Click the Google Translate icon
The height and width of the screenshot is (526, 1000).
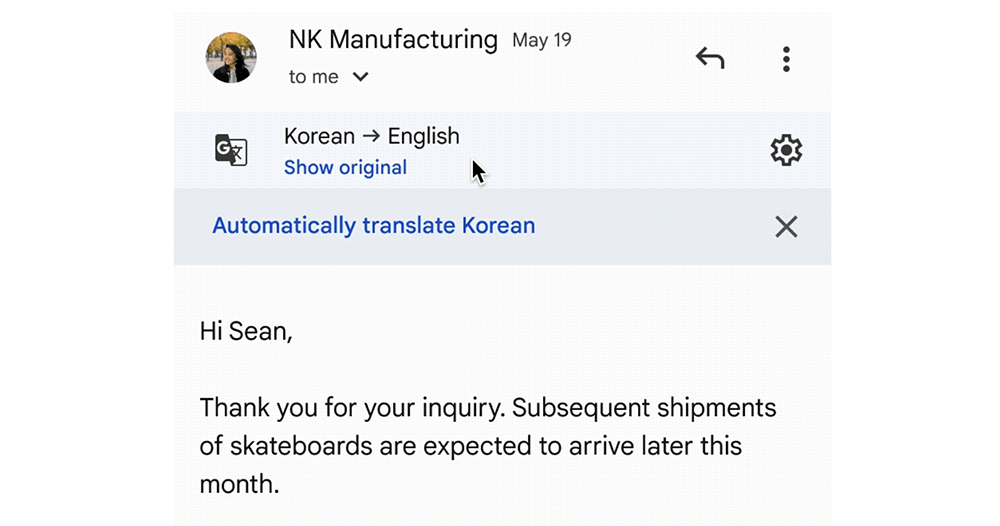pos(231,150)
